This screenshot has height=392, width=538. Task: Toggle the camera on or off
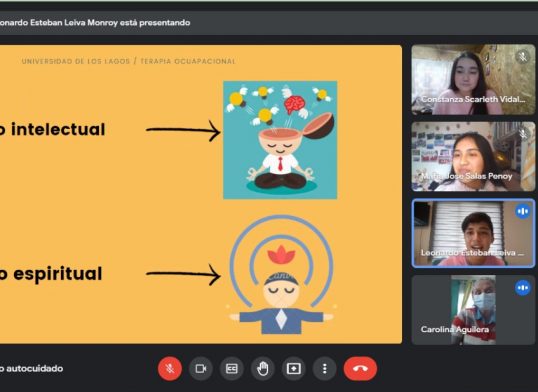click(201, 369)
